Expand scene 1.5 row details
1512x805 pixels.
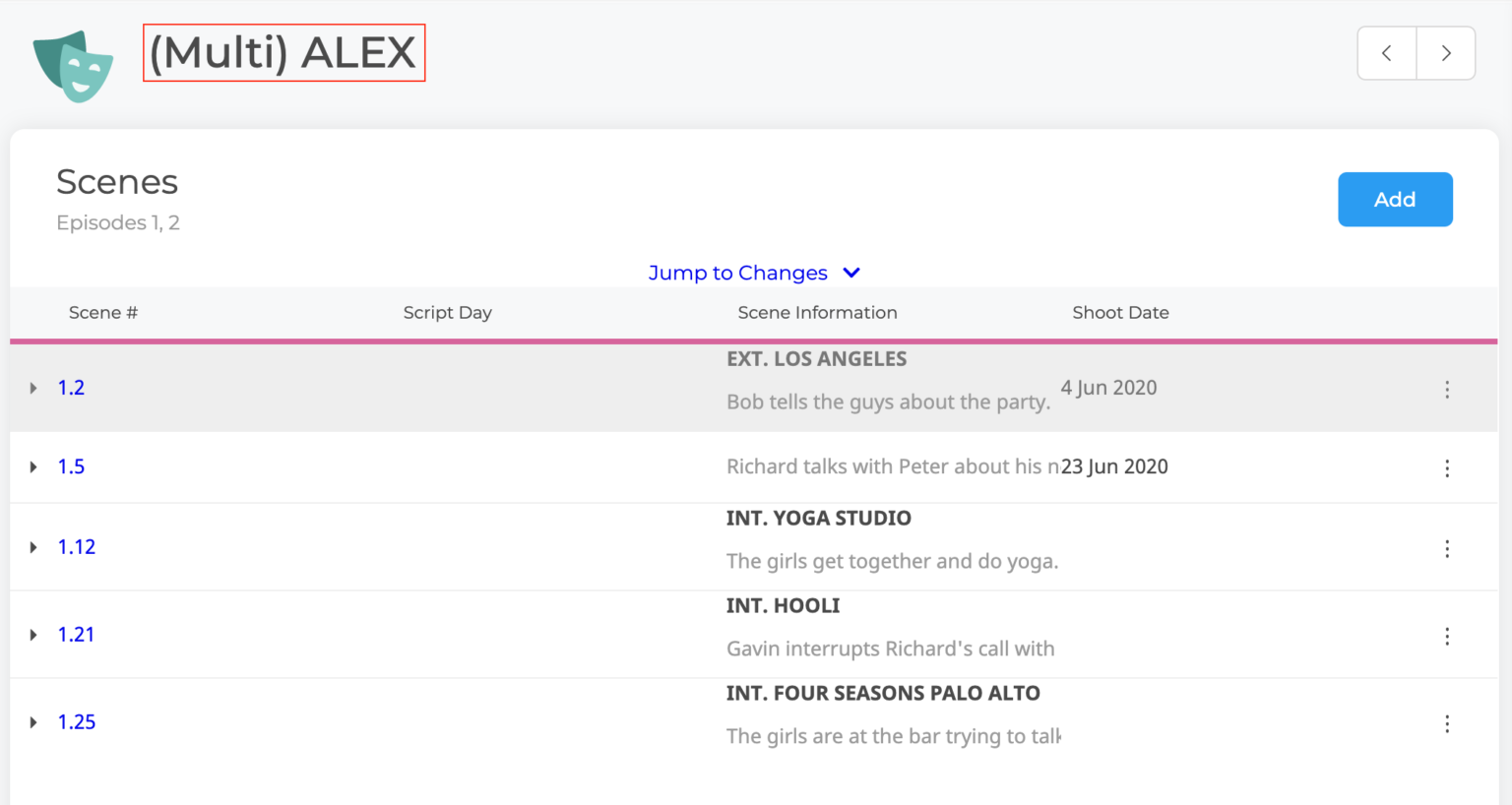pyautogui.click(x=33, y=466)
